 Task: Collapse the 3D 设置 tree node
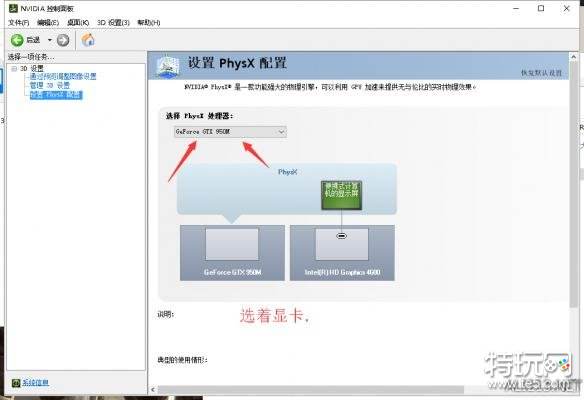[x=14, y=69]
